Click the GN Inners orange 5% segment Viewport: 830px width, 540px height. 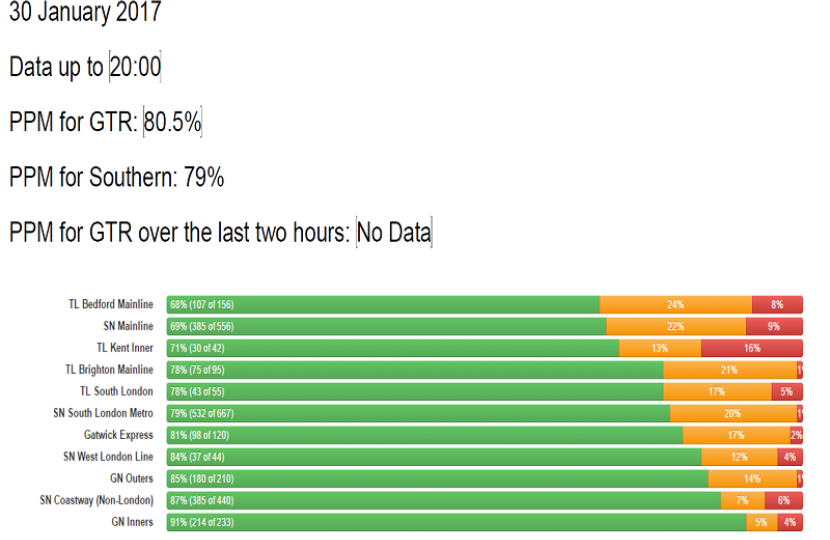[761, 522]
